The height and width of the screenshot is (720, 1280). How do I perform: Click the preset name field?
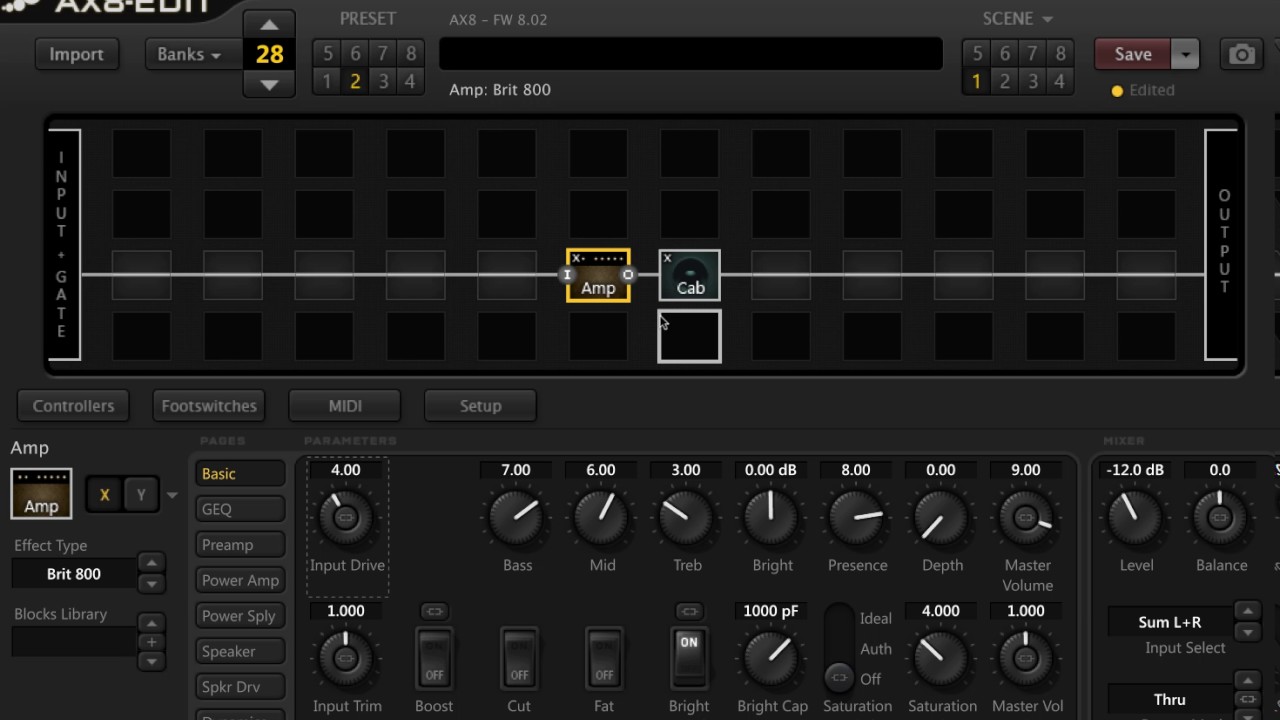pyautogui.click(x=691, y=54)
